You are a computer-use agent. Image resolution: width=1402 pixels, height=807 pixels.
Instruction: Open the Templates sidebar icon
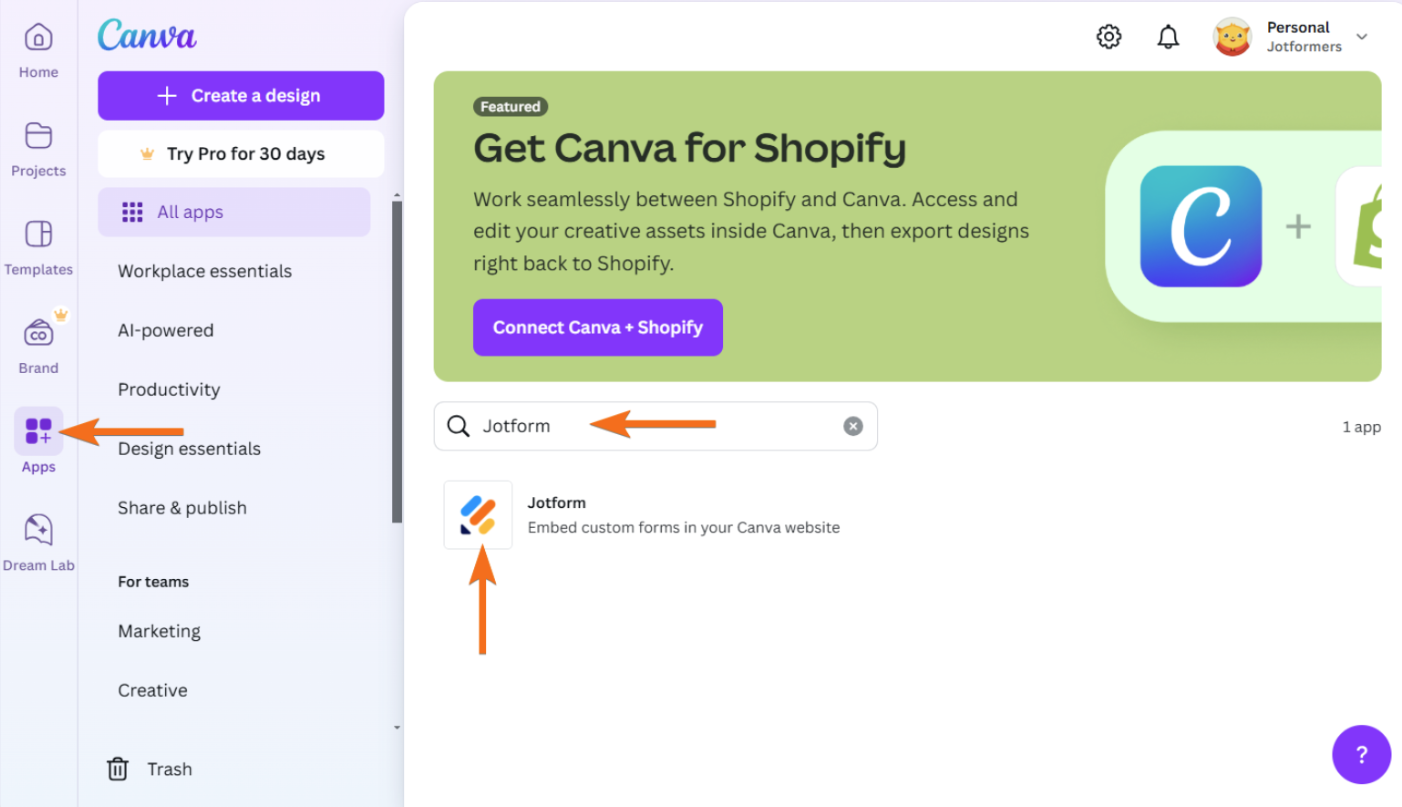click(38, 234)
